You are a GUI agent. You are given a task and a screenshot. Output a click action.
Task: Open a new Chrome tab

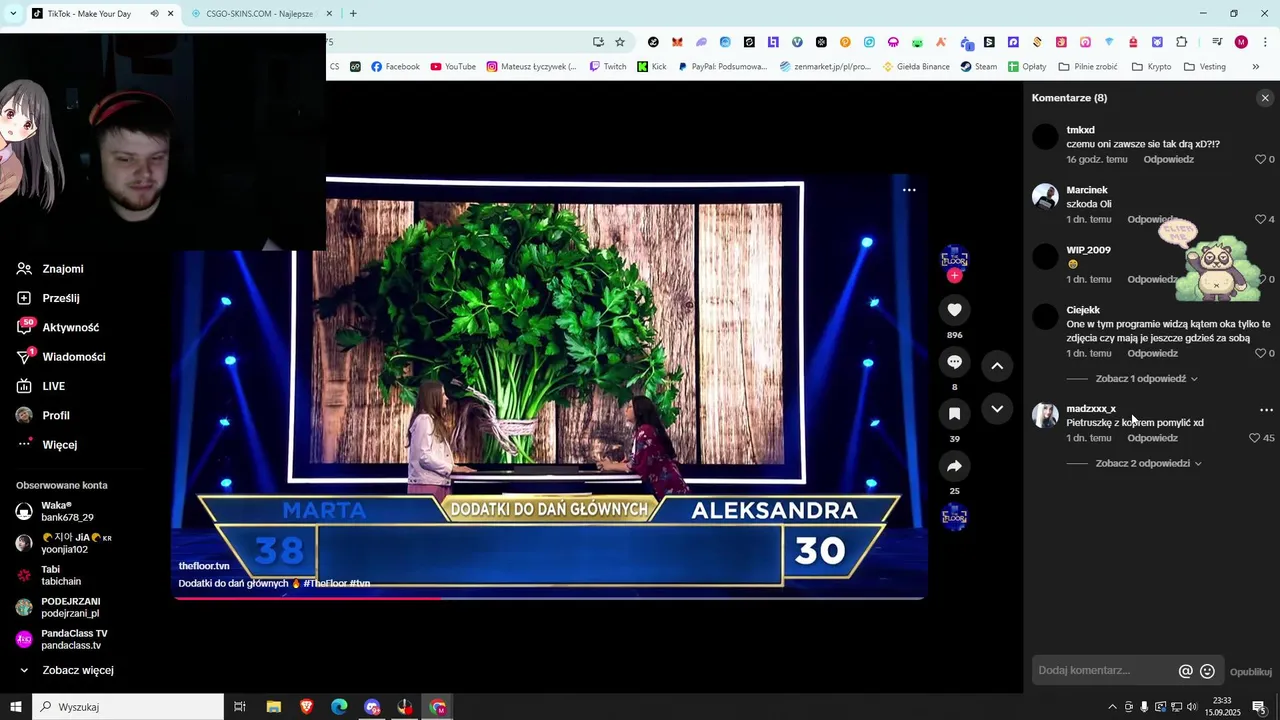click(353, 14)
